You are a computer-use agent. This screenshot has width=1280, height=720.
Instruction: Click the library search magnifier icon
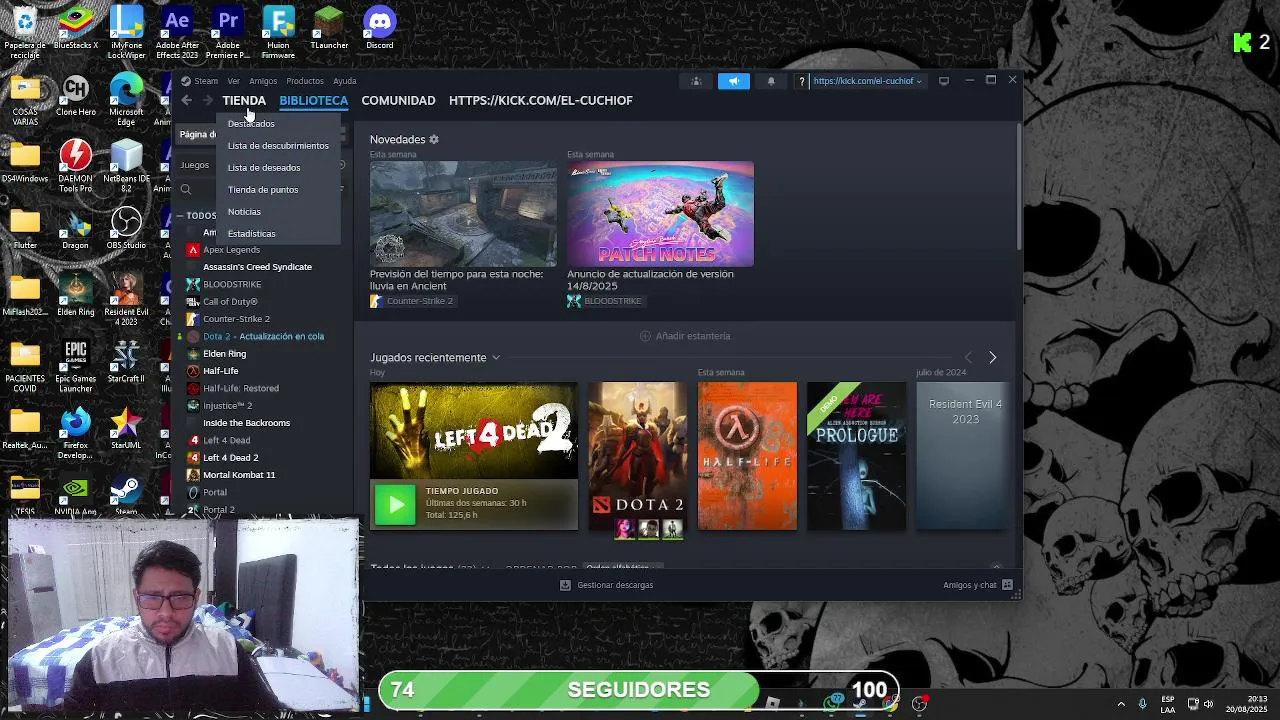(186, 189)
